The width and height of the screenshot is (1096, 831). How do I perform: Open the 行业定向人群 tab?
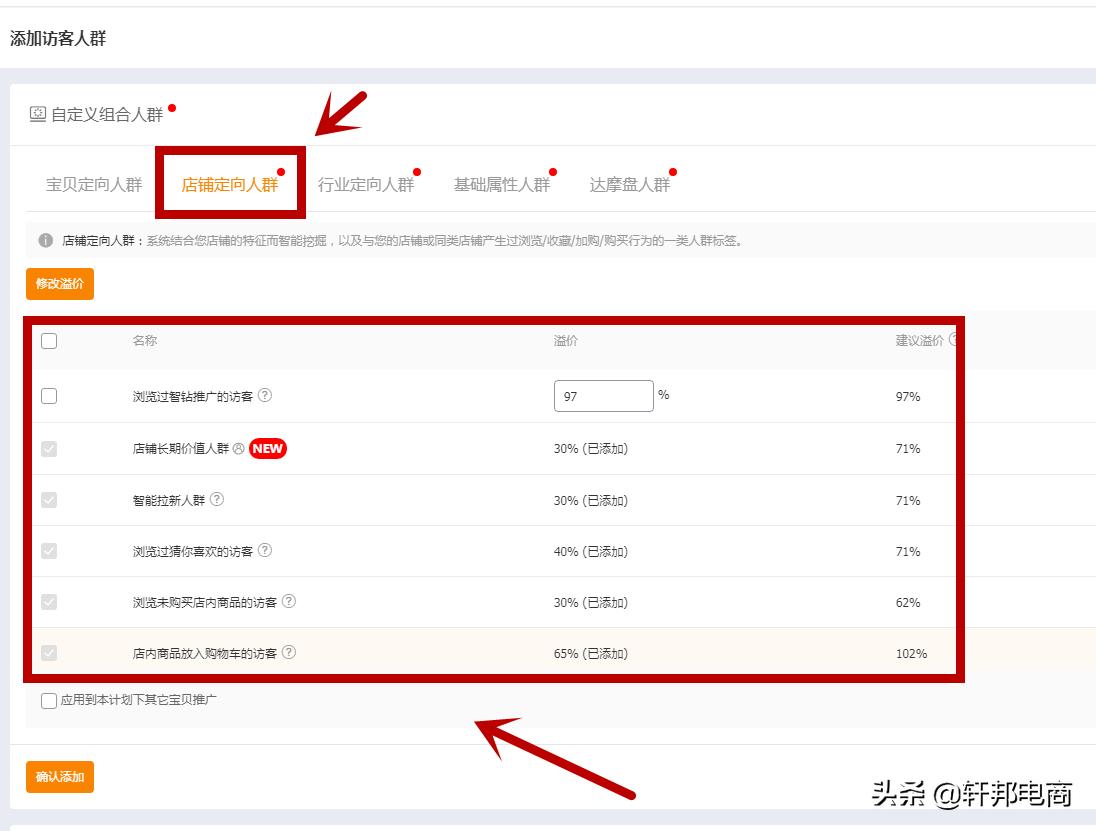[366, 185]
